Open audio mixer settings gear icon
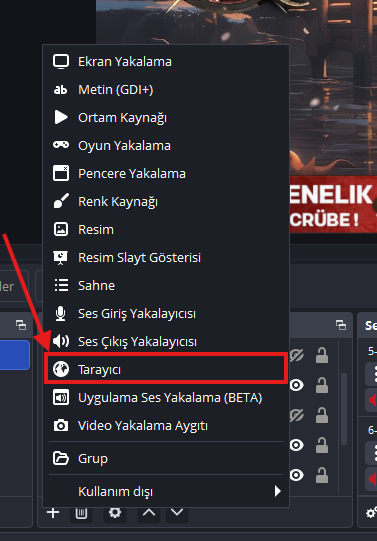Image resolution: width=377 pixels, height=541 pixels. point(371,513)
